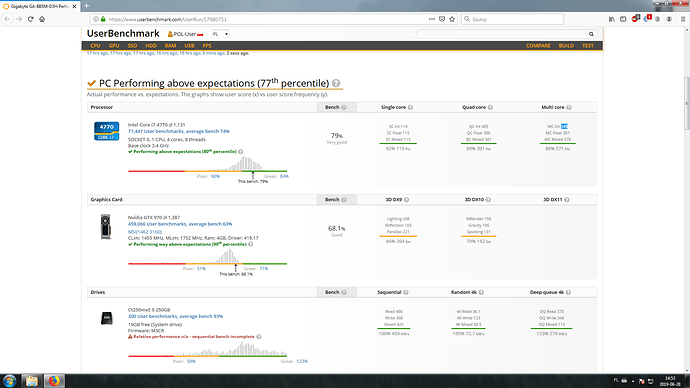Viewport: 690px width, 388px height.
Task: Open the page actions three-dot menu in address bar
Action: (x=432, y=19)
